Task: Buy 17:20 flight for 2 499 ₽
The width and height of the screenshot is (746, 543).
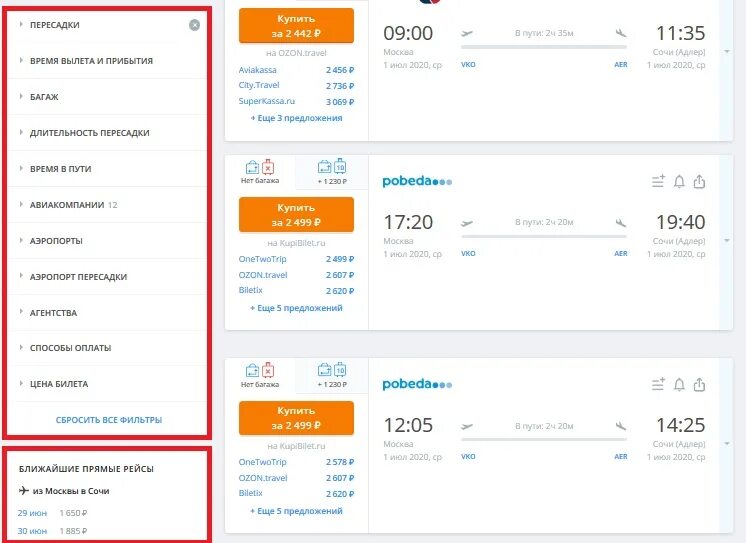Action: tap(296, 215)
